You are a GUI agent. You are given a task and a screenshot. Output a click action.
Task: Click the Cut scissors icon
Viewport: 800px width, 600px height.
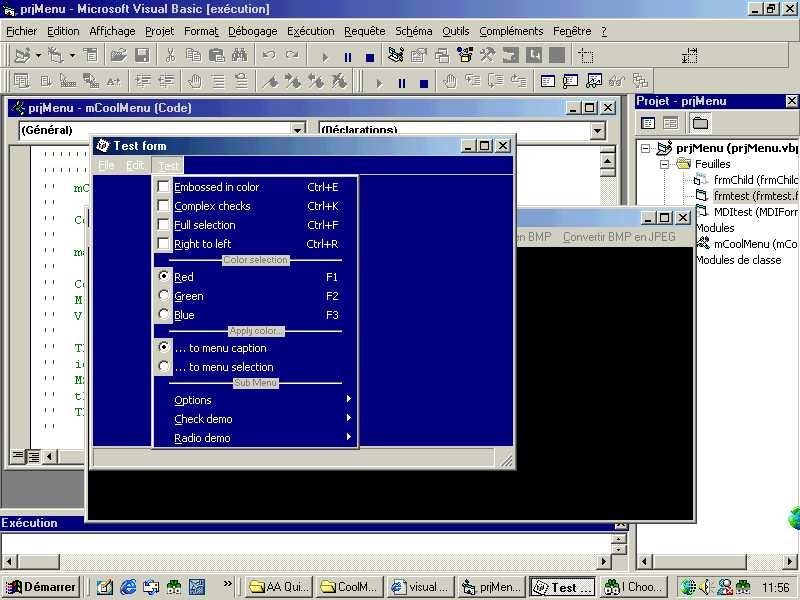click(x=170, y=56)
